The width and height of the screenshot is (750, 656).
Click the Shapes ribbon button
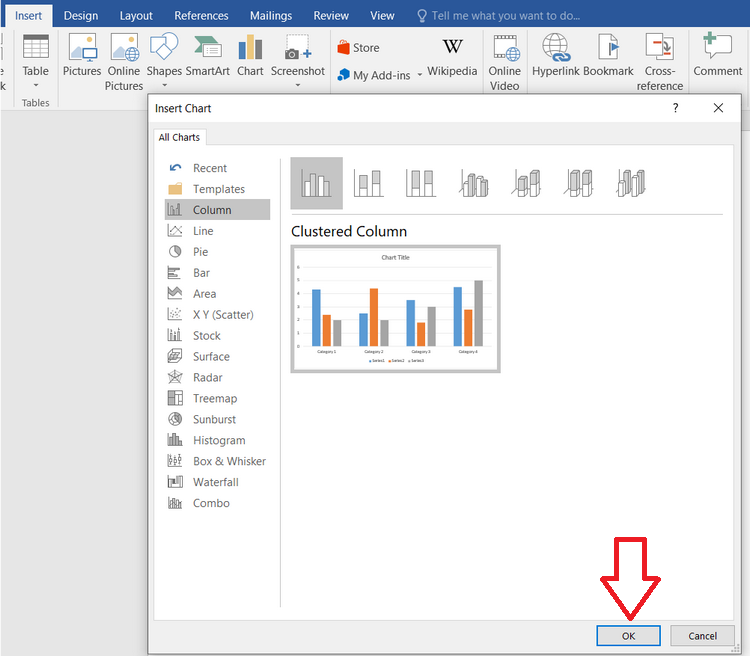[164, 56]
